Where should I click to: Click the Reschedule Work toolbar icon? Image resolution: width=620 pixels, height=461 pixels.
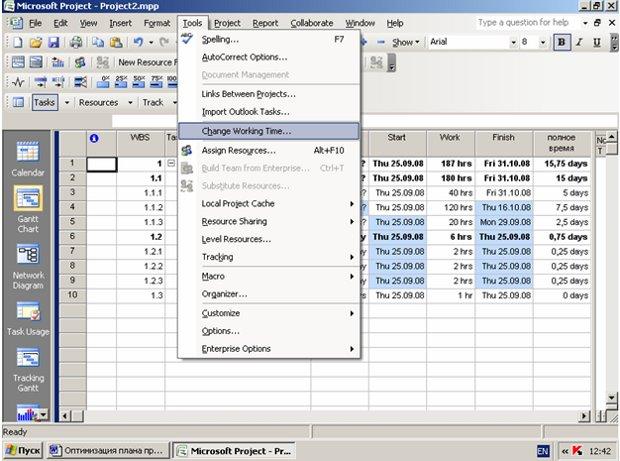click(58, 82)
